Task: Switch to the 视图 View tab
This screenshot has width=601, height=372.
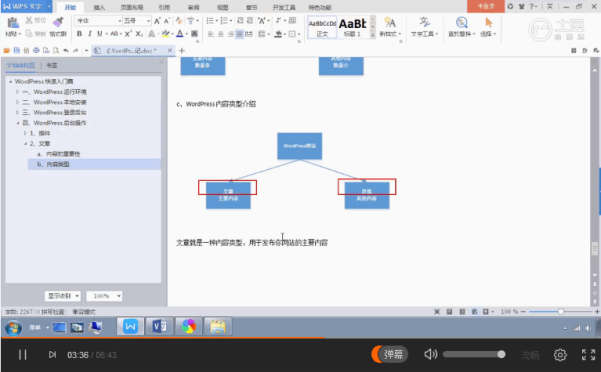Action: tap(222, 7)
